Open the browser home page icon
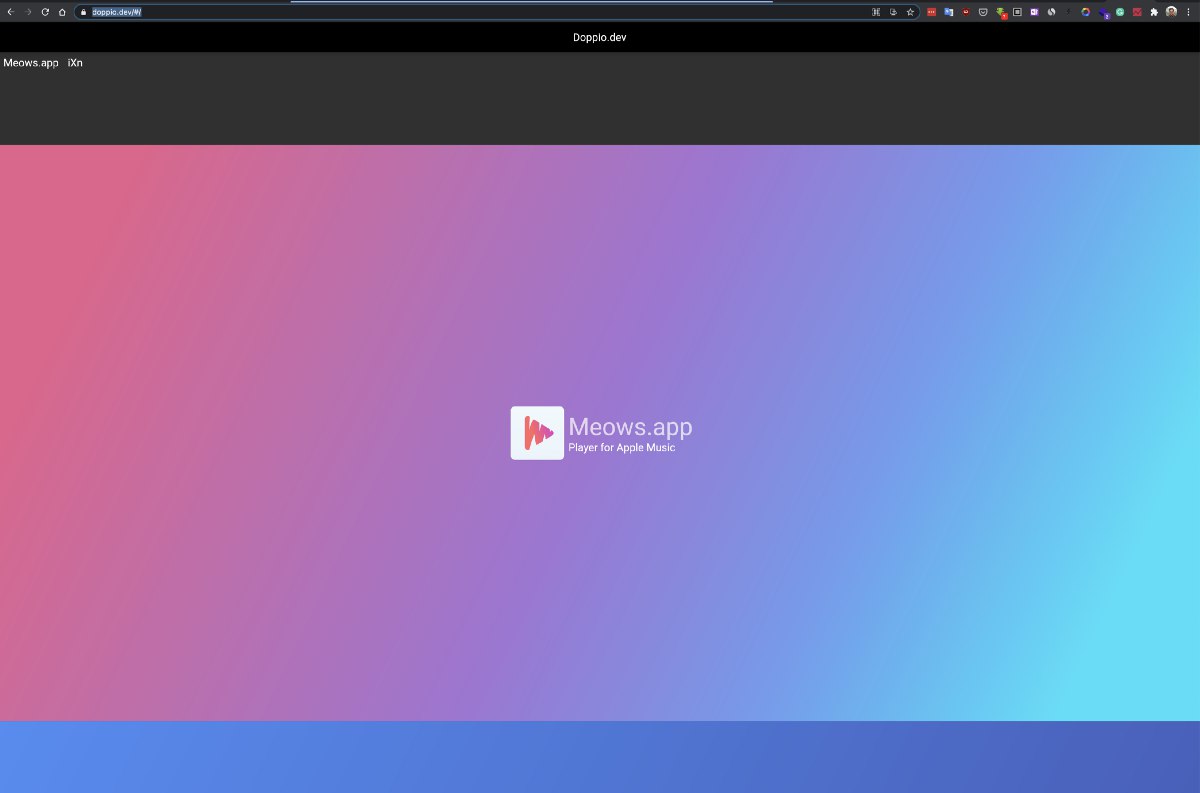Screen dimensions: 1200x793 tap(62, 12)
